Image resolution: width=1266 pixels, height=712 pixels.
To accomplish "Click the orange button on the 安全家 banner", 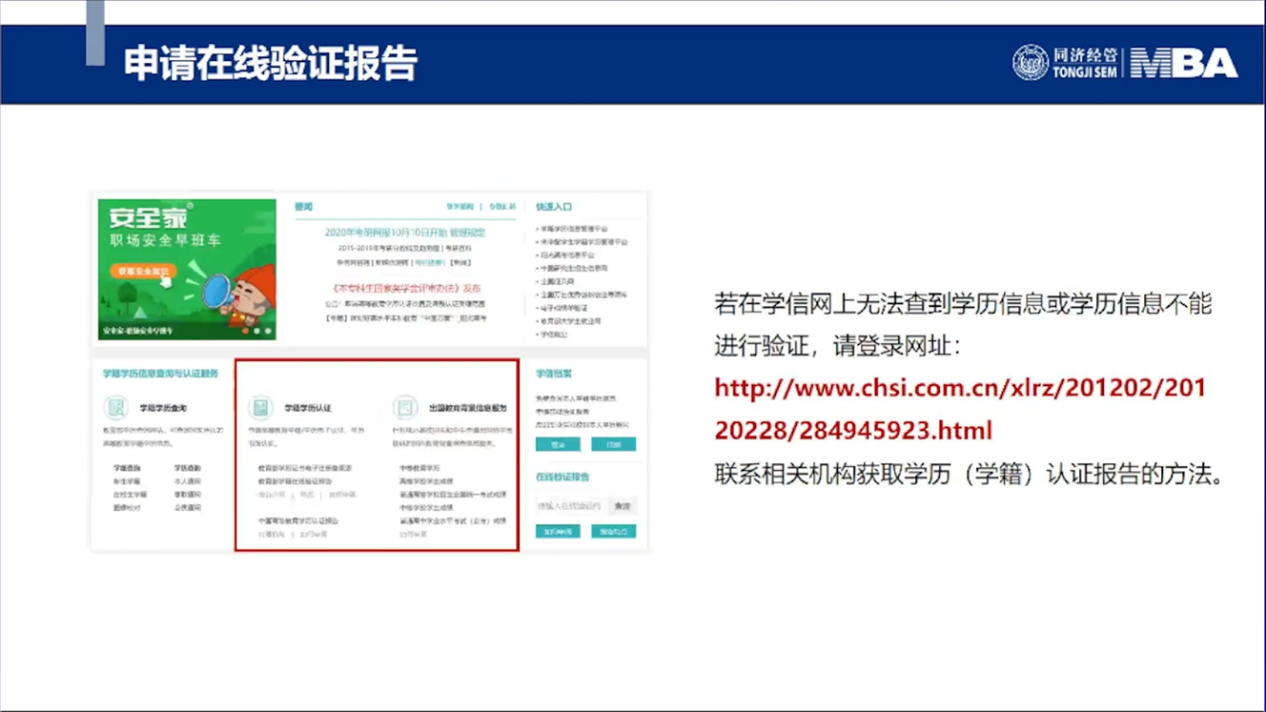I will pyautogui.click(x=142, y=271).
